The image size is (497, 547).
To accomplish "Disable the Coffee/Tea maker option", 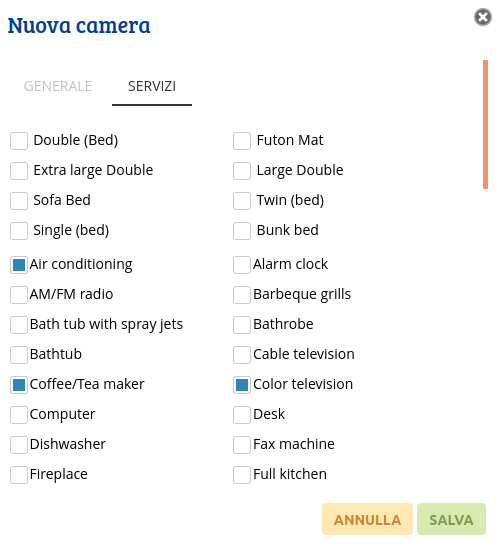I will [19, 385].
